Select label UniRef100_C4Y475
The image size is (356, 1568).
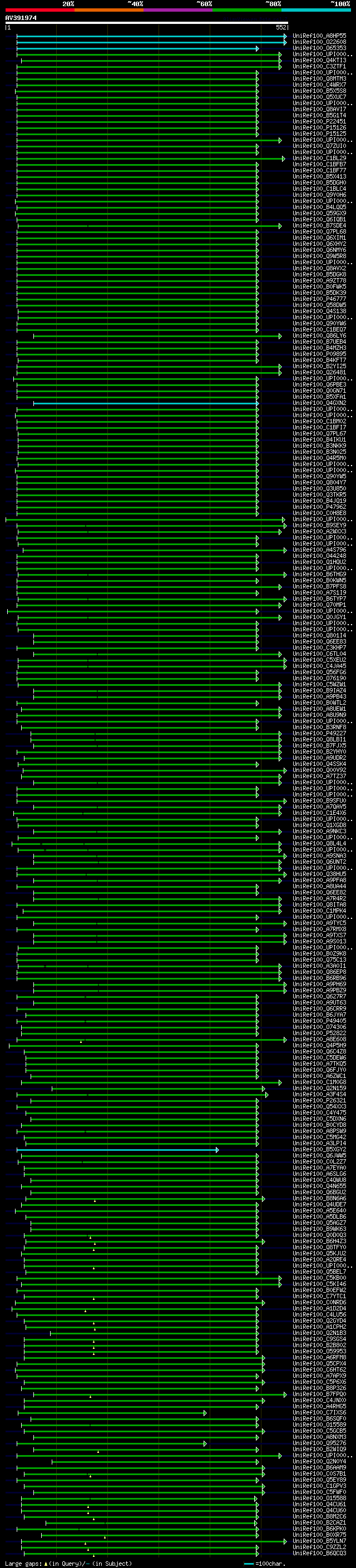click(319, 1112)
